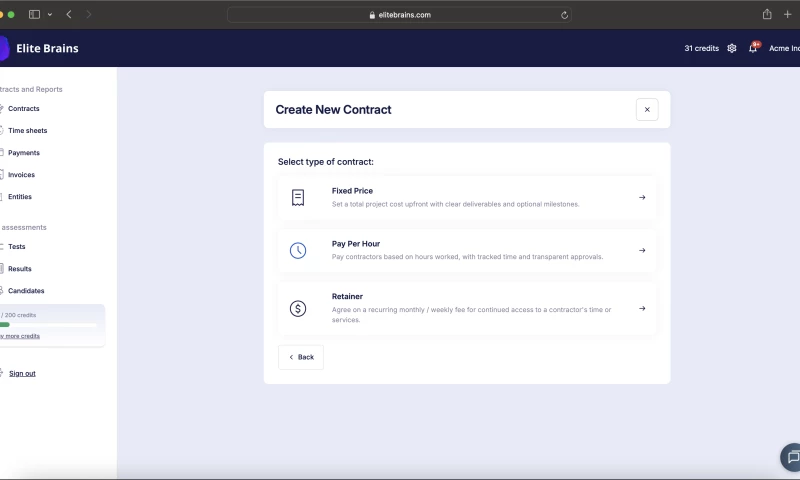Screen dimensions: 800x480
Task: Click the Fixed Price receipt icon
Action: [298, 197]
